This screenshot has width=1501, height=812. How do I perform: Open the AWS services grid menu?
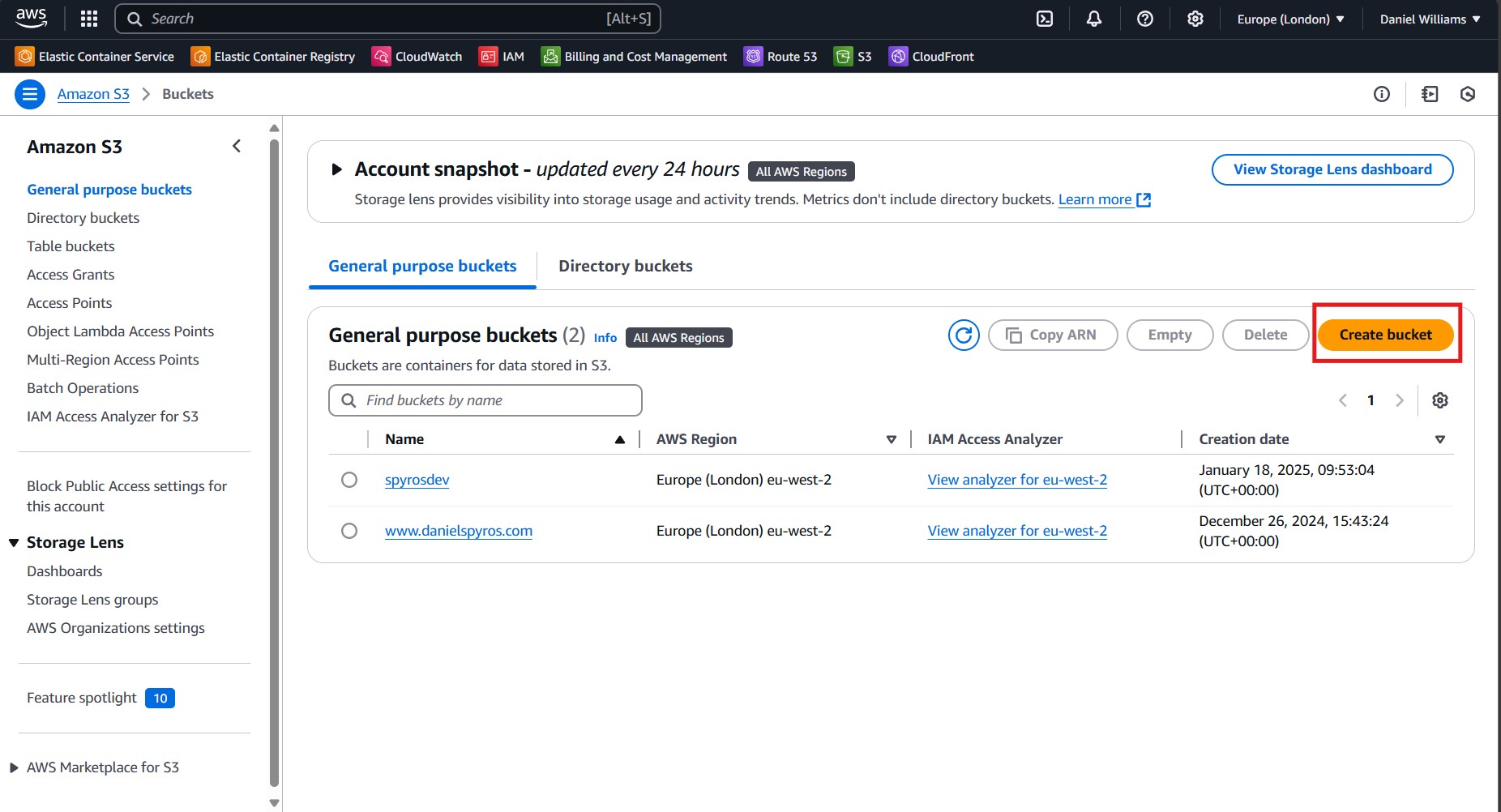click(x=89, y=19)
